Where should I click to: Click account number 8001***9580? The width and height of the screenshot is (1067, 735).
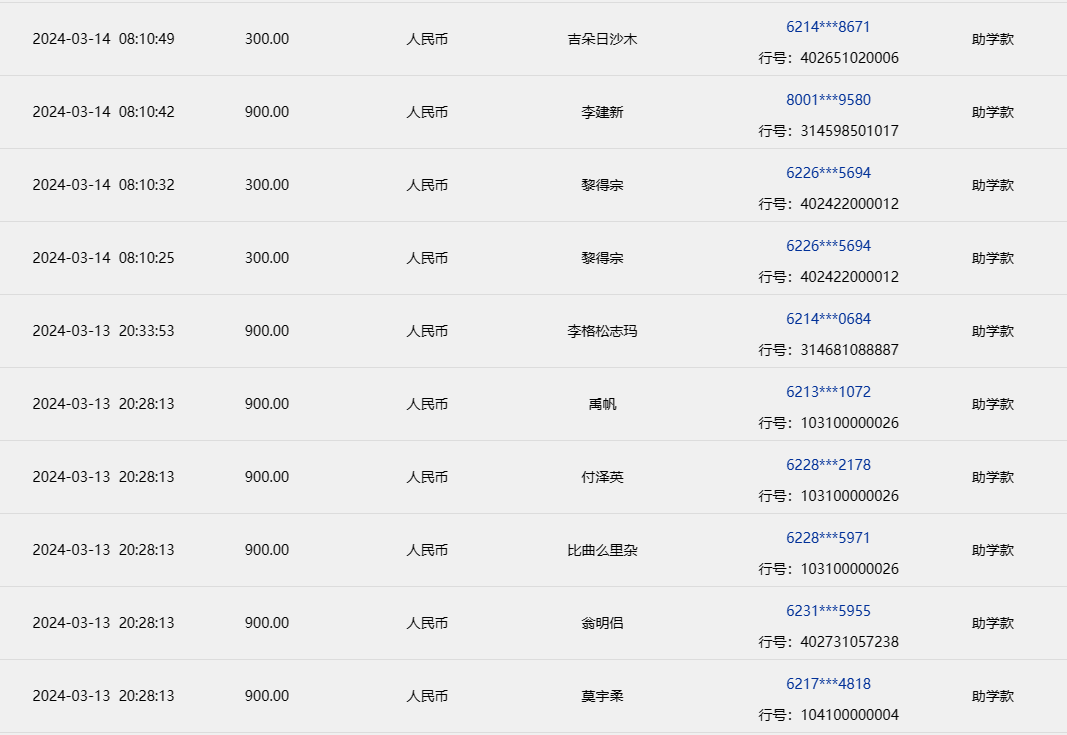pos(828,100)
